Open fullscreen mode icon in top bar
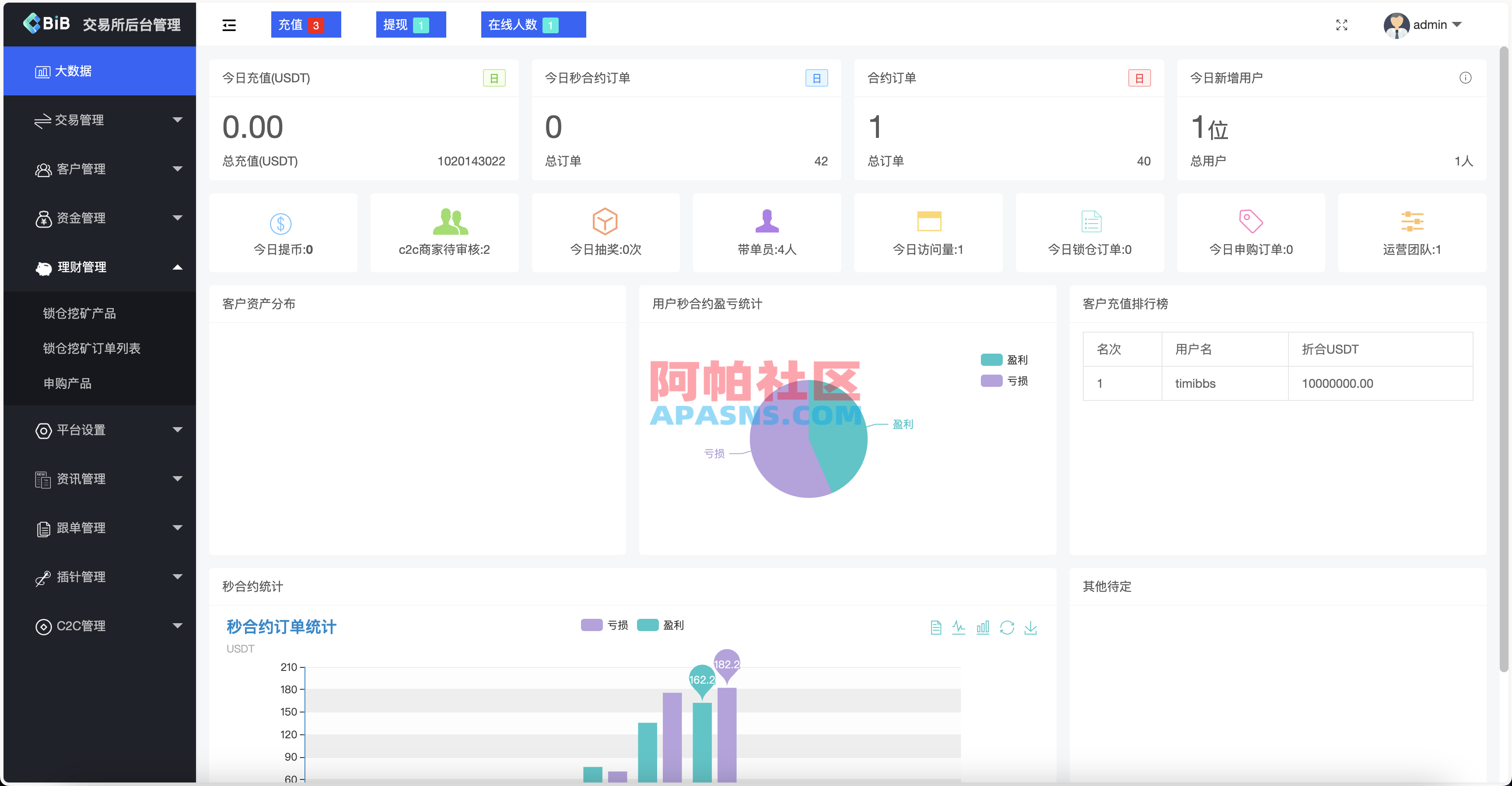 tap(1342, 25)
